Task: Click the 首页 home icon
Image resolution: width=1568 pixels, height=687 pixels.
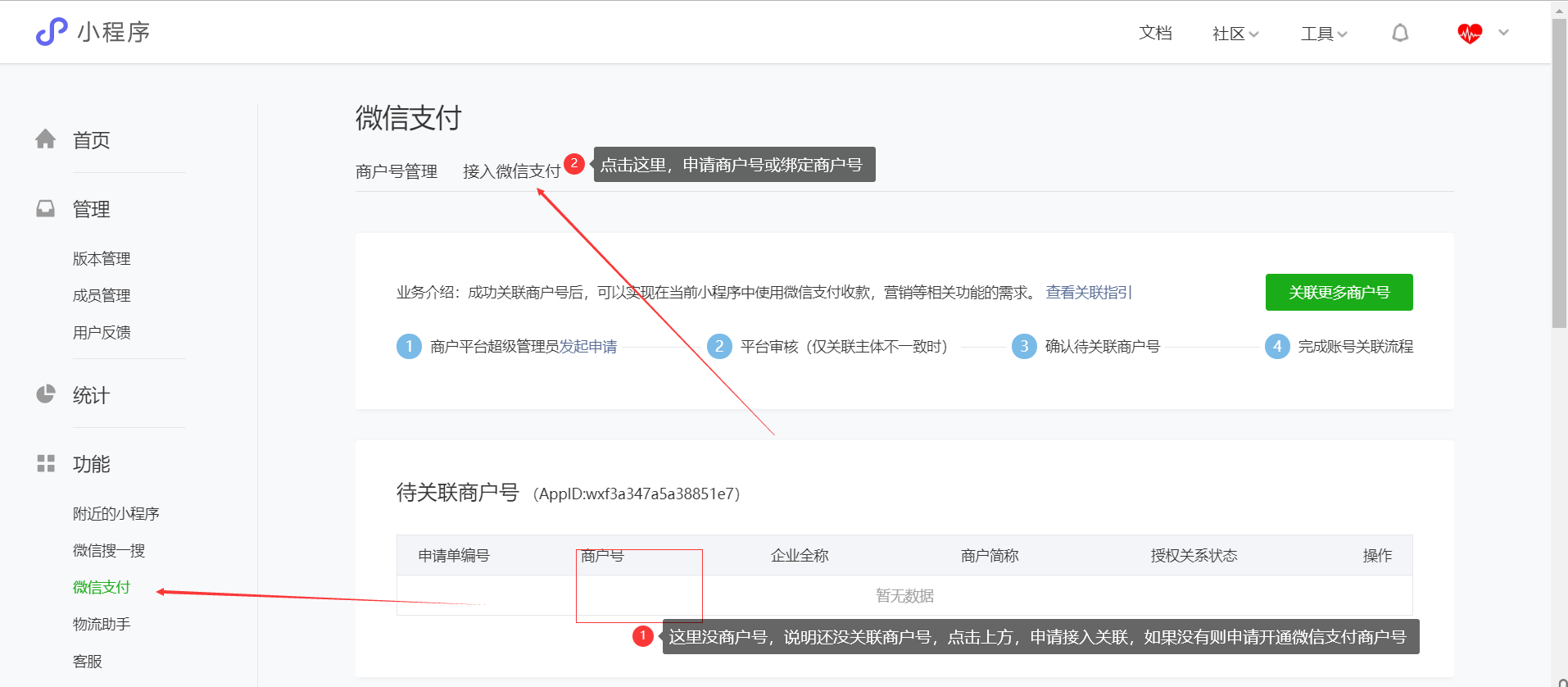Action: (46, 139)
